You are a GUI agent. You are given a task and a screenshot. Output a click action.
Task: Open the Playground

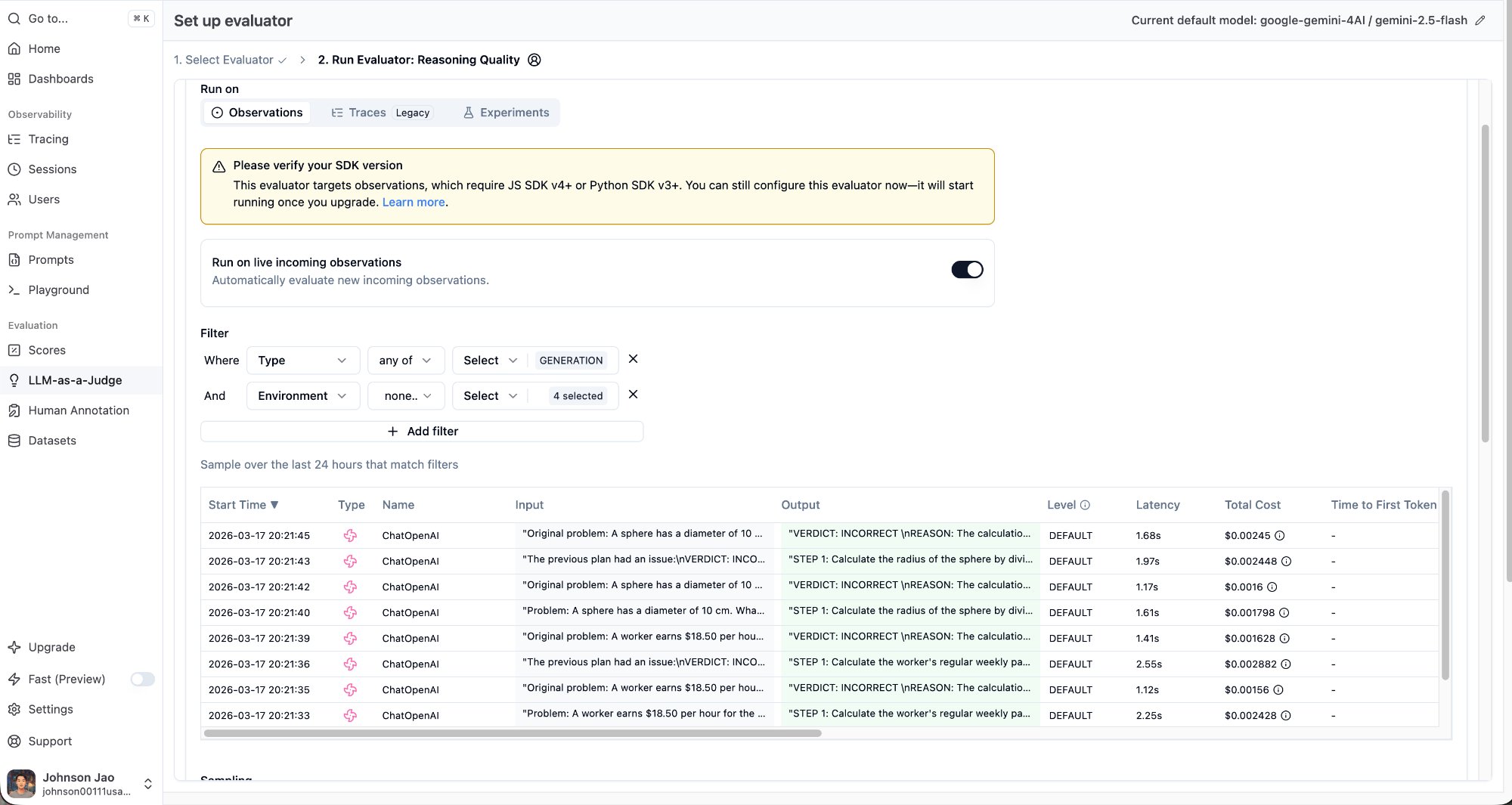[x=58, y=289]
